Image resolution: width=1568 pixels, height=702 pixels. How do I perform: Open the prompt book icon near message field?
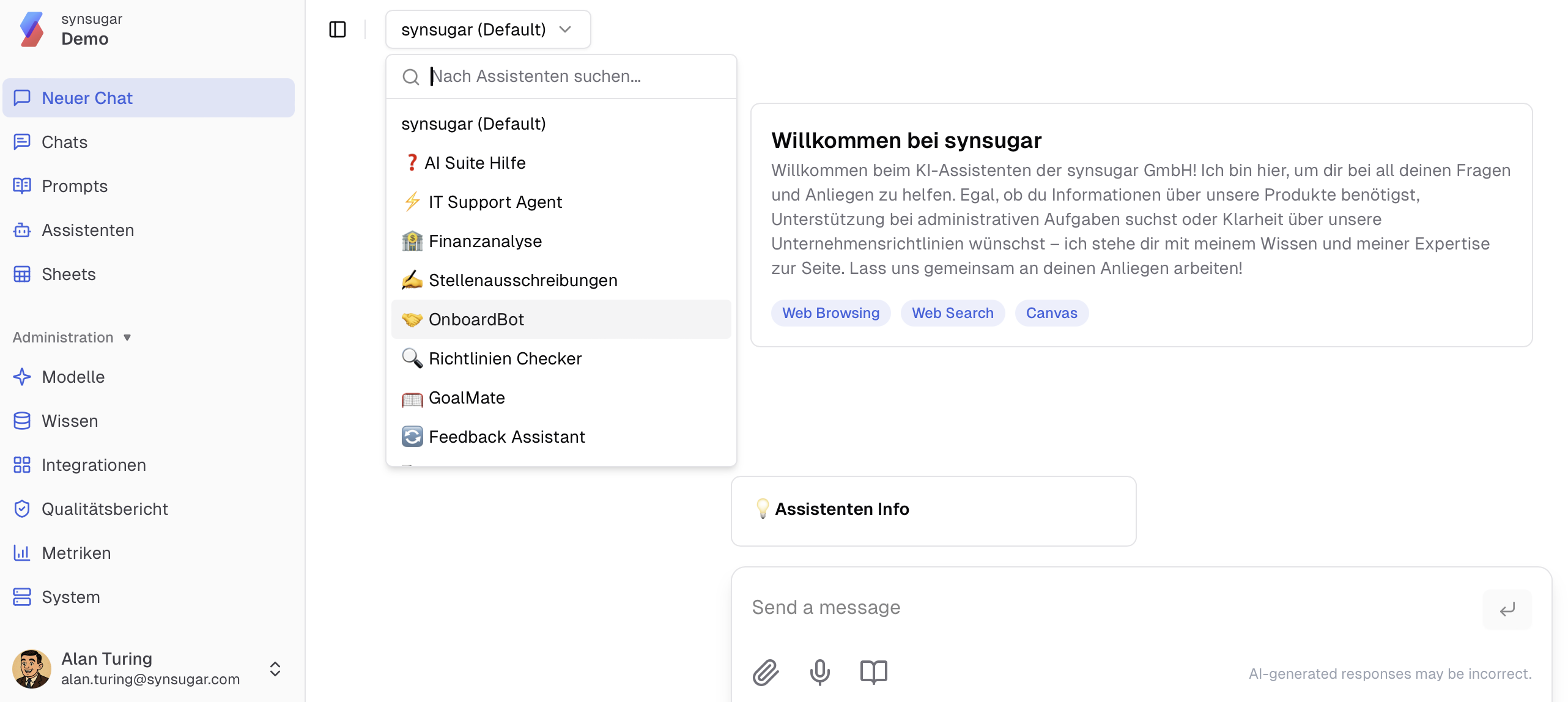pos(873,671)
